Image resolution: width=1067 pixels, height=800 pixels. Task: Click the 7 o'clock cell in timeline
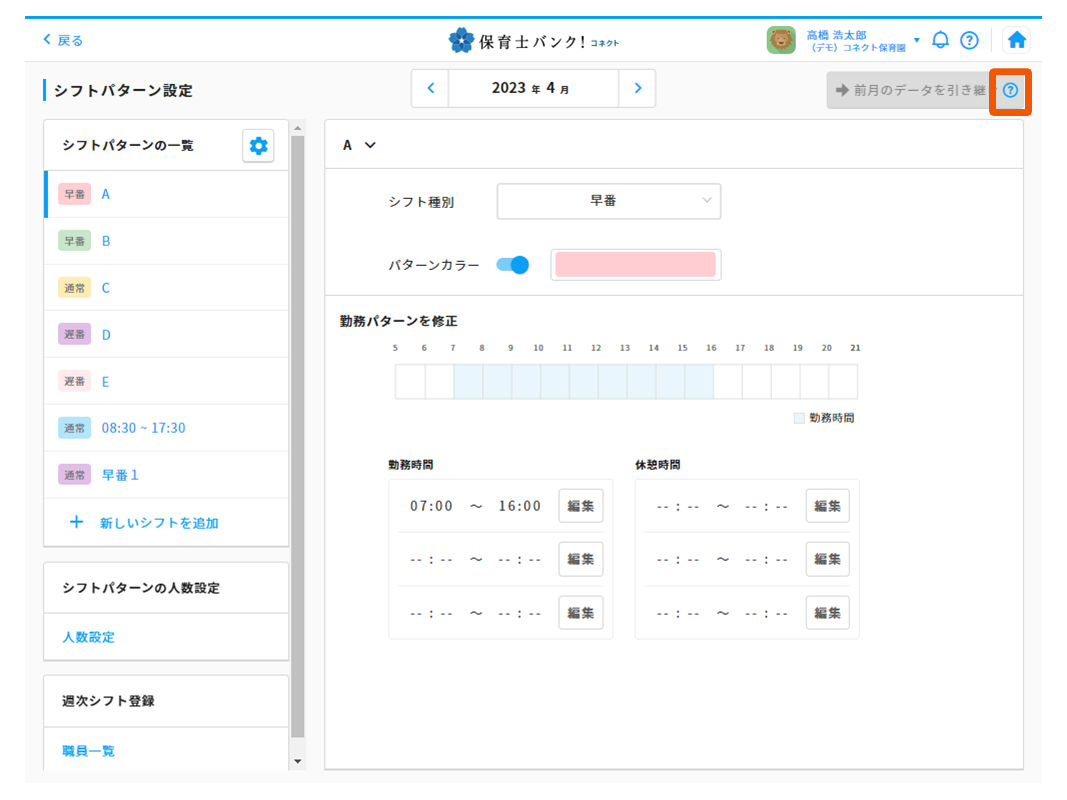click(468, 382)
